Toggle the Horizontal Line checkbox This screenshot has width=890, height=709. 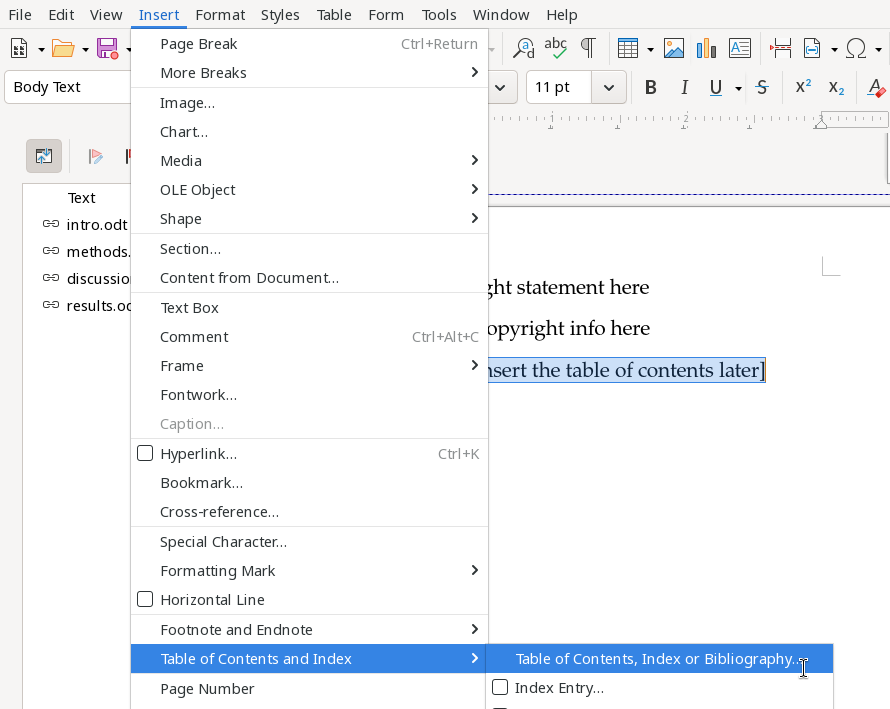pos(145,599)
